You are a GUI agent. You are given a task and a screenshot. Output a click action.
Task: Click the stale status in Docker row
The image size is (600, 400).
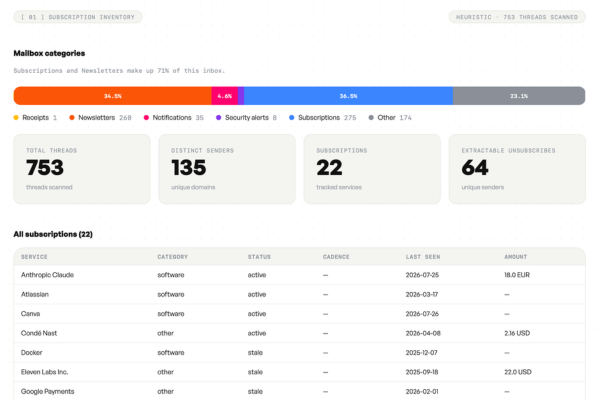click(255, 353)
